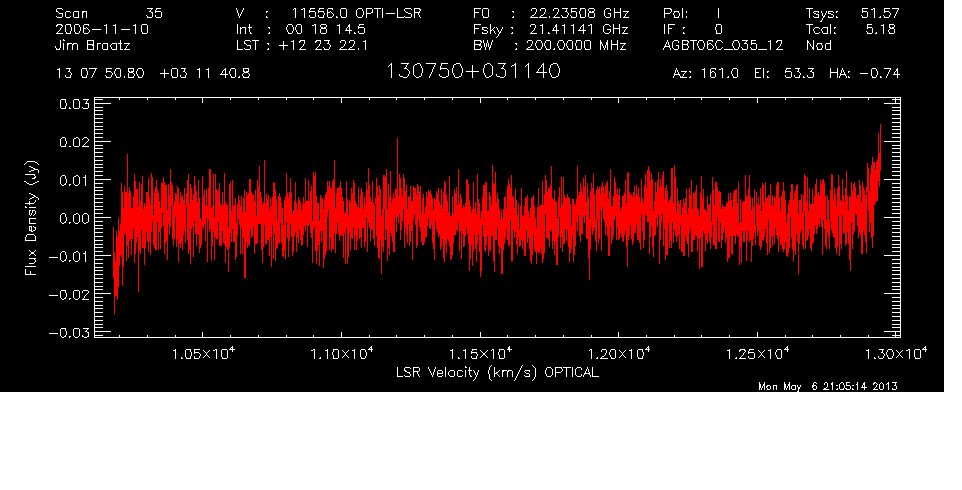Select the 1.20×10⁴ x-axis tick label
Image resolution: width=962 pixels, height=490 pixels.
point(618,354)
